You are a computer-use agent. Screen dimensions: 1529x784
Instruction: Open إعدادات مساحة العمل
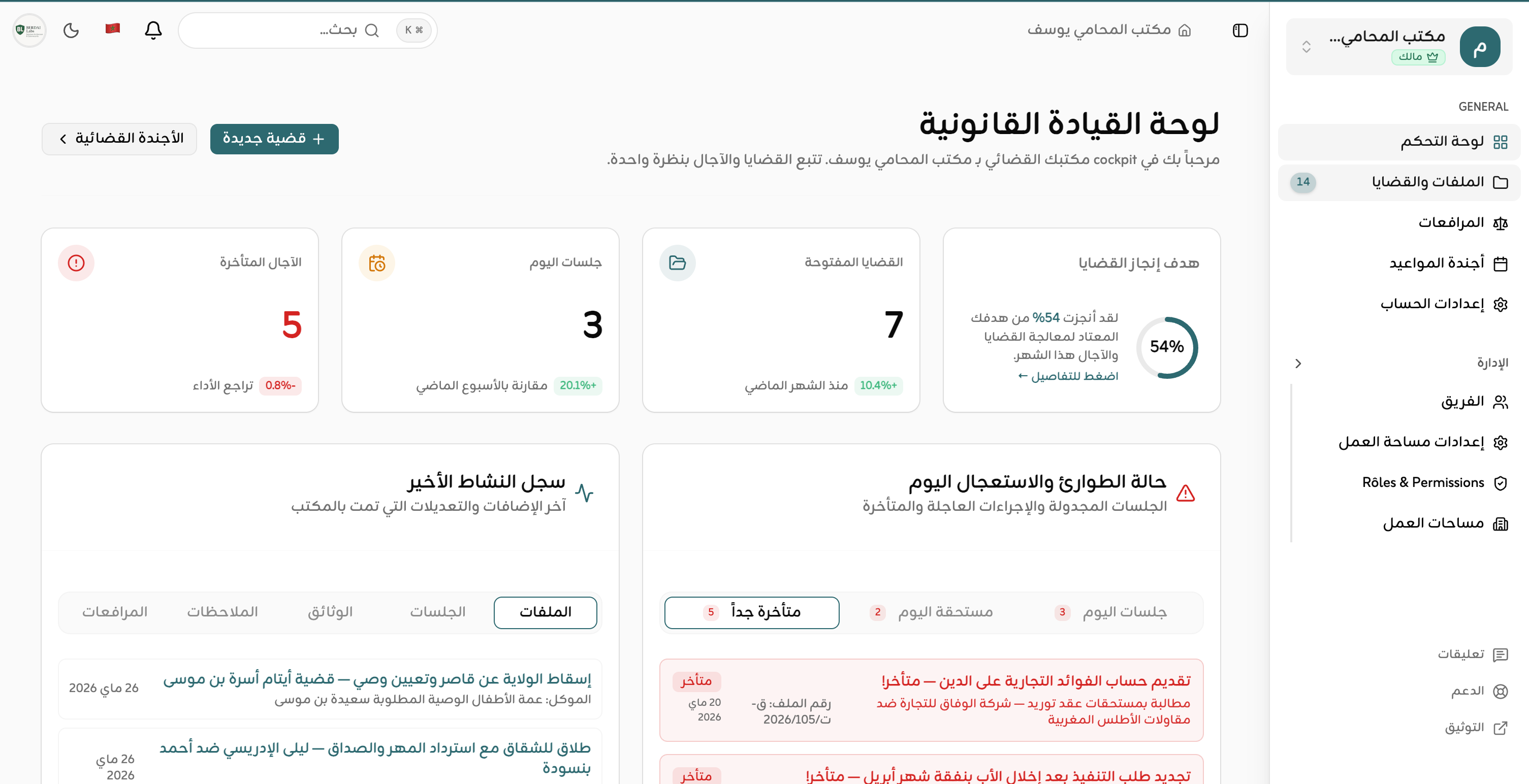pyautogui.click(x=1407, y=442)
